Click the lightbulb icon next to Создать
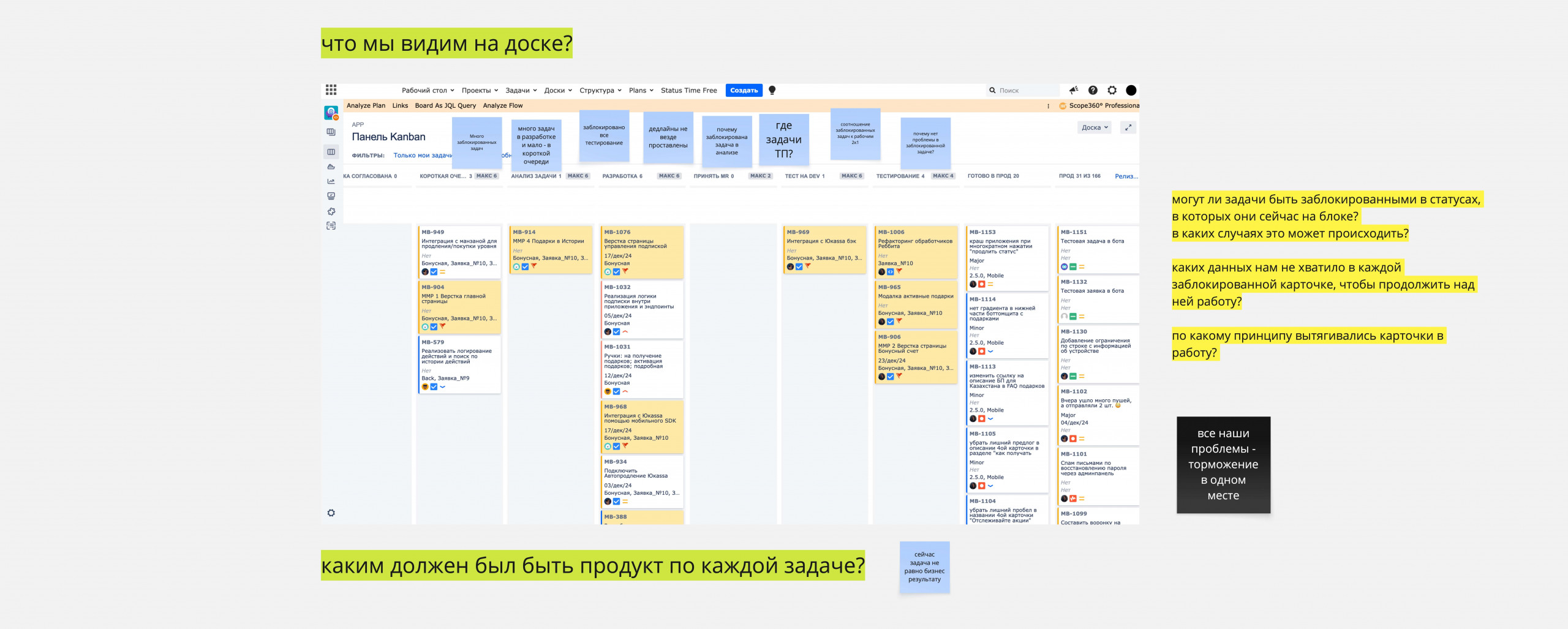Screen dimensions: 1568x629 pos(772,90)
